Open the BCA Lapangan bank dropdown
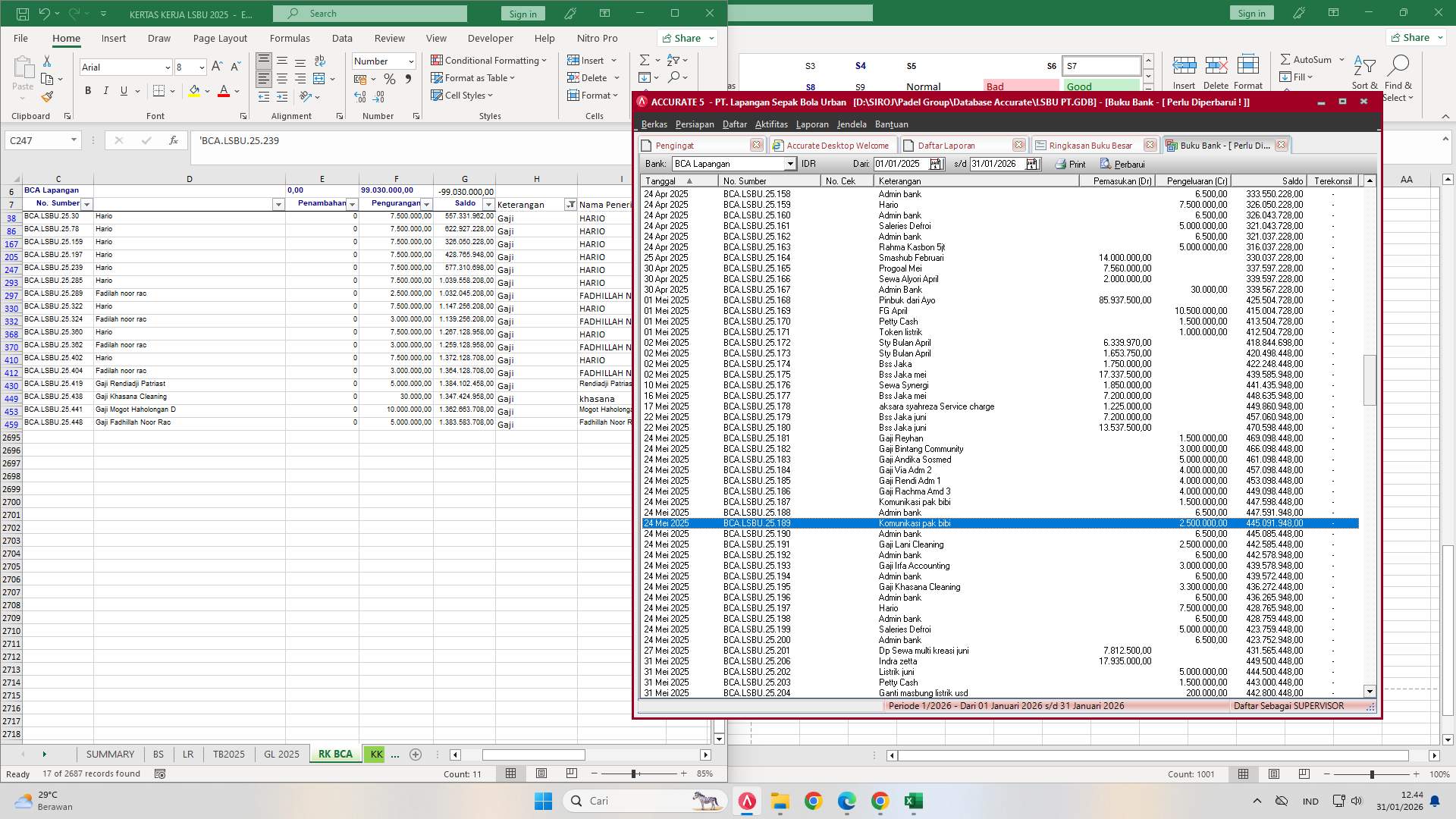Viewport: 1456px width, 819px height. click(789, 164)
